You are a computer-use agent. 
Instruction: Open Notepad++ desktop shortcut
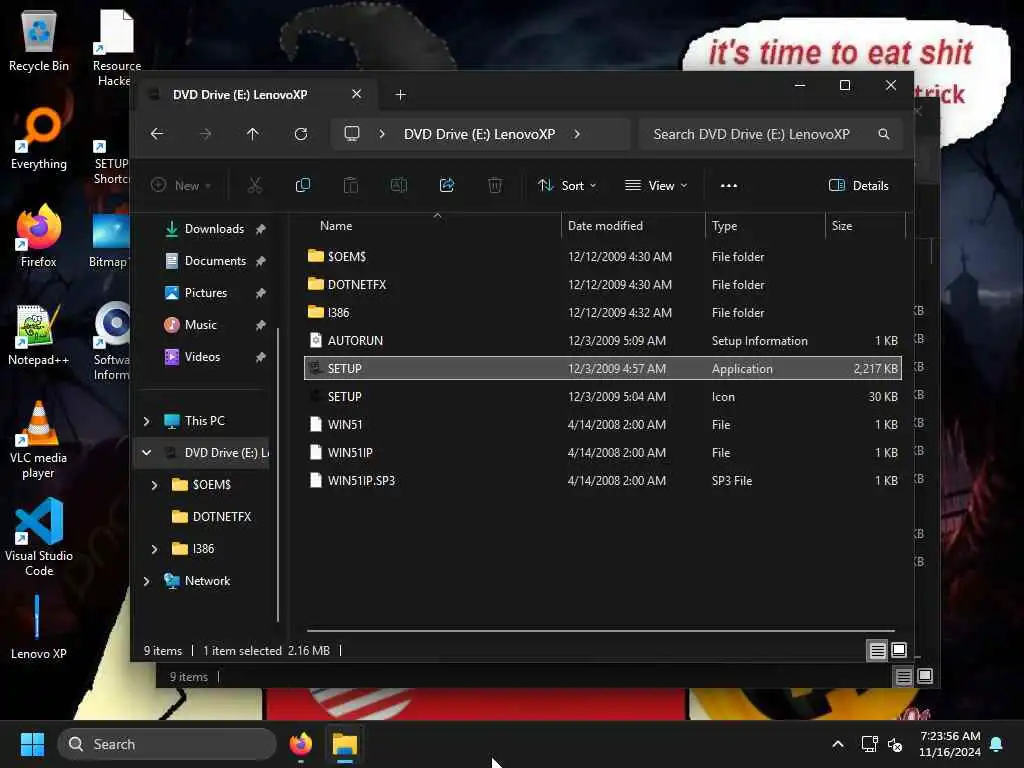(39, 335)
